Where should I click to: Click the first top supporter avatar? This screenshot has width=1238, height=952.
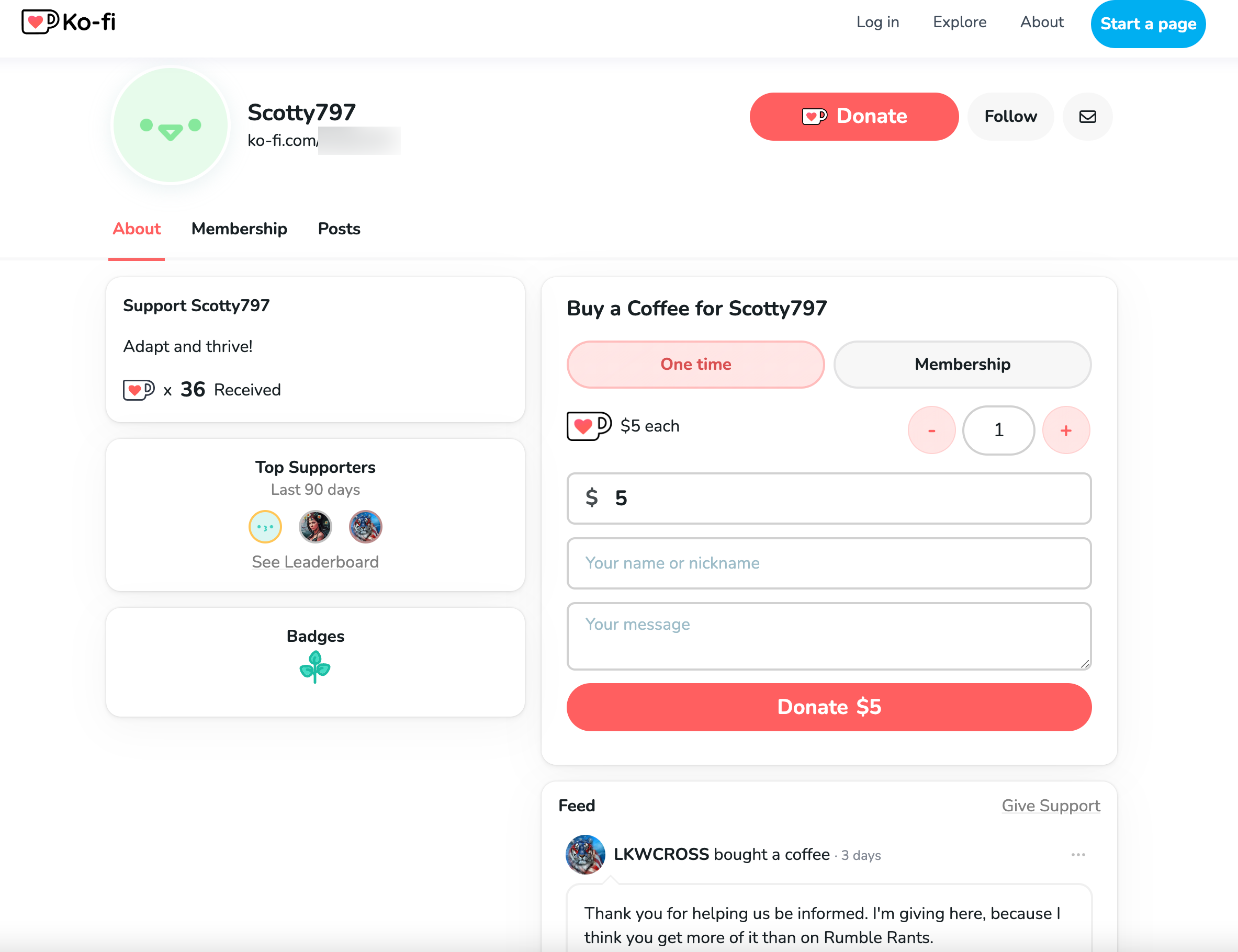pyautogui.click(x=265, y=527)
